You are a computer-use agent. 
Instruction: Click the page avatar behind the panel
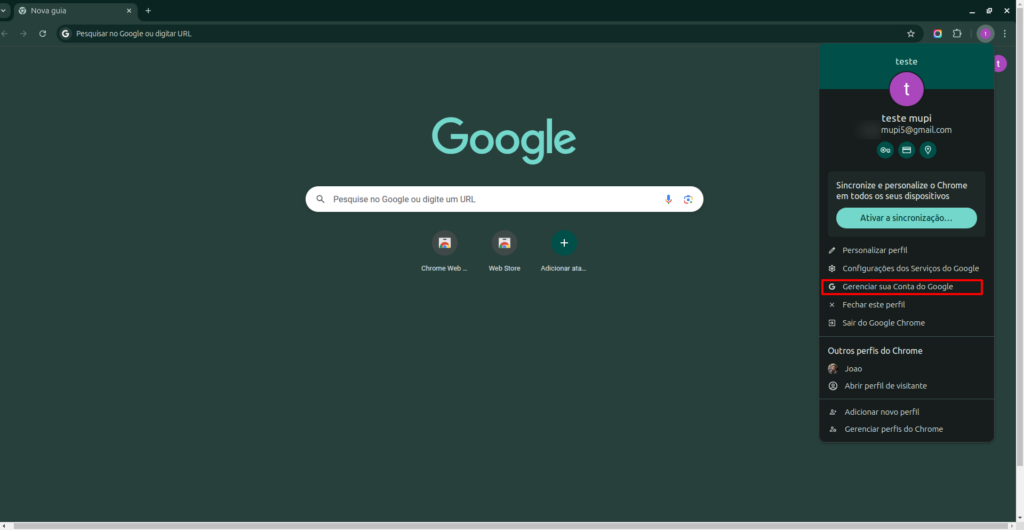click(x=1000, y=64)
